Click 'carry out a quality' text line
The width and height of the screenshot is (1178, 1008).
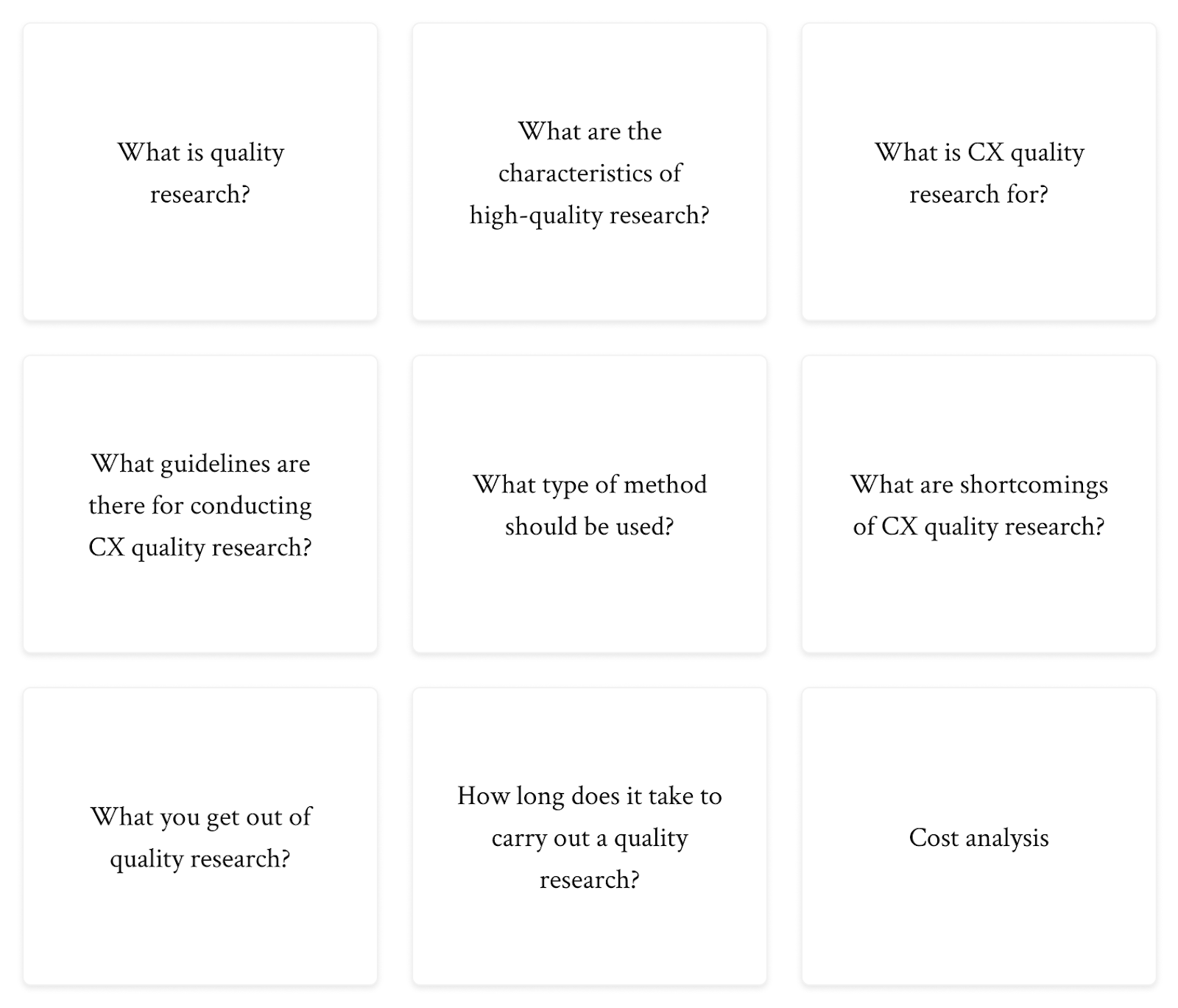coord(589,838)
